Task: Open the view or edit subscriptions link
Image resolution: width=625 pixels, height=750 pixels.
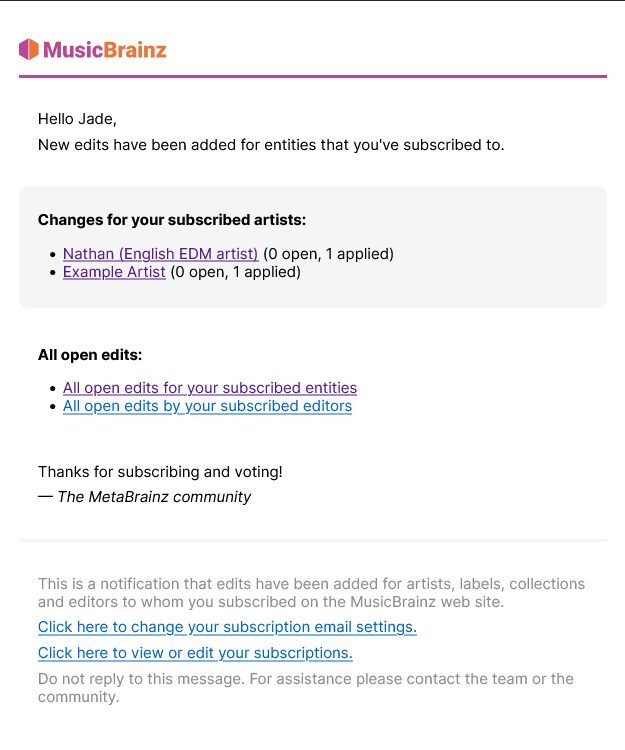Action: pos(195,652)
